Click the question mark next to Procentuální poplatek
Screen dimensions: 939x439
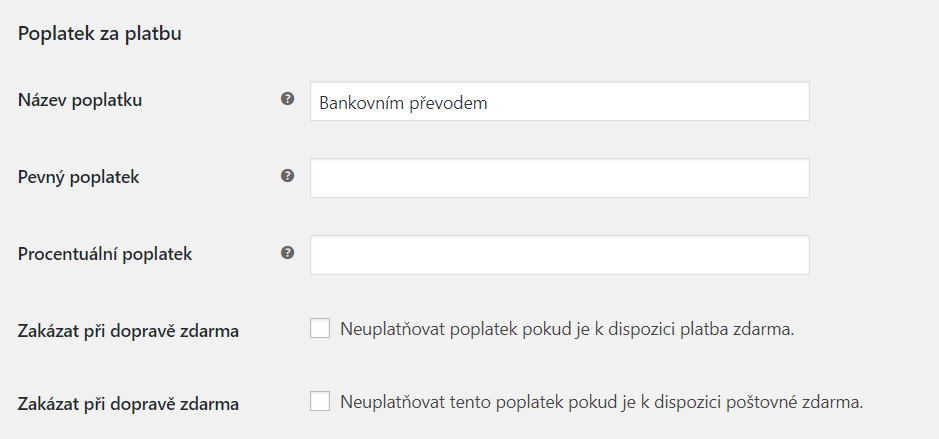[x=287, y=253]
